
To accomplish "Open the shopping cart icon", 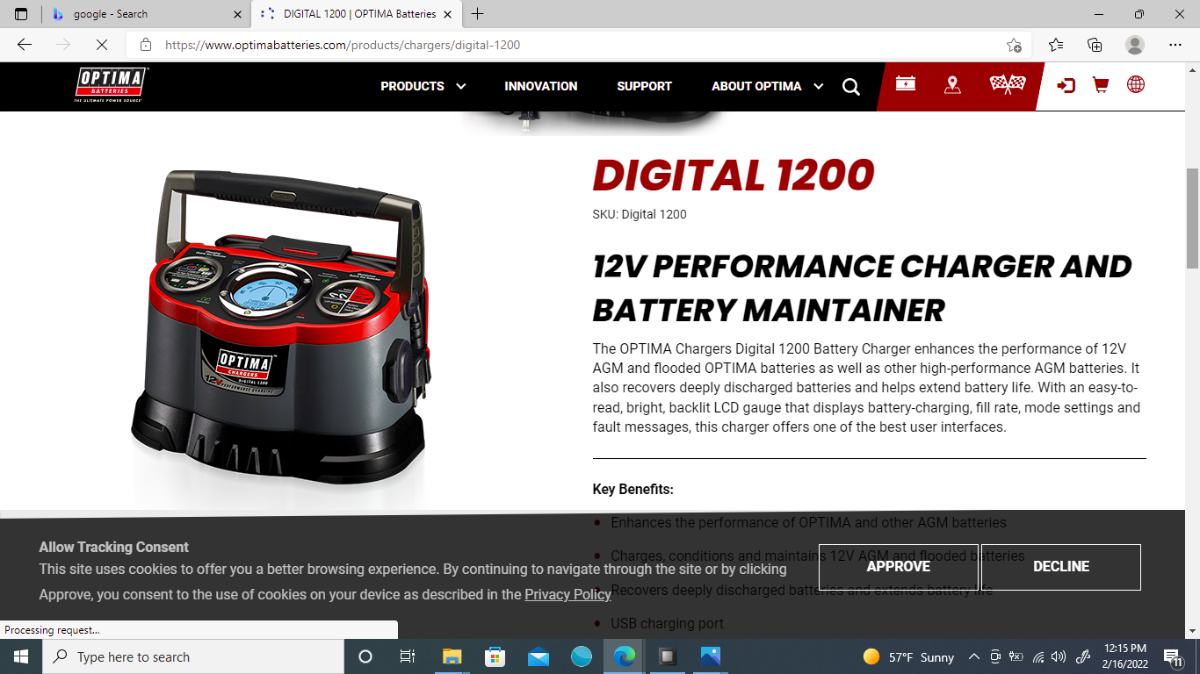I will click(1100, 85).
